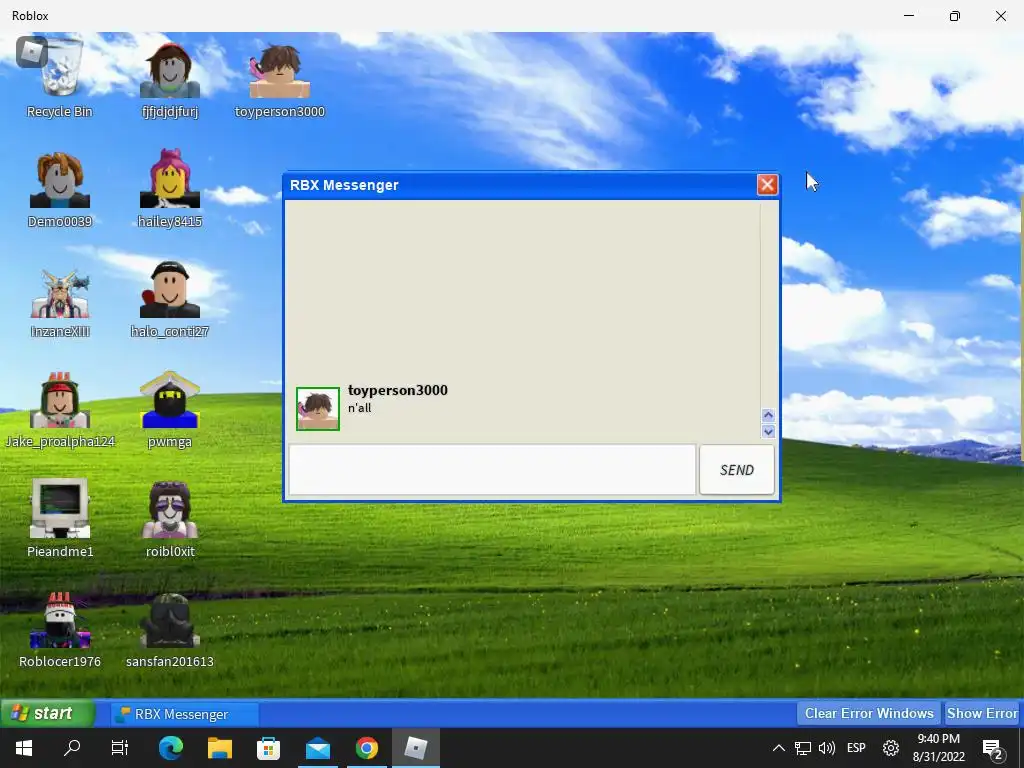
Task: Open network status tray icon
Action: [x=803, y=748]
